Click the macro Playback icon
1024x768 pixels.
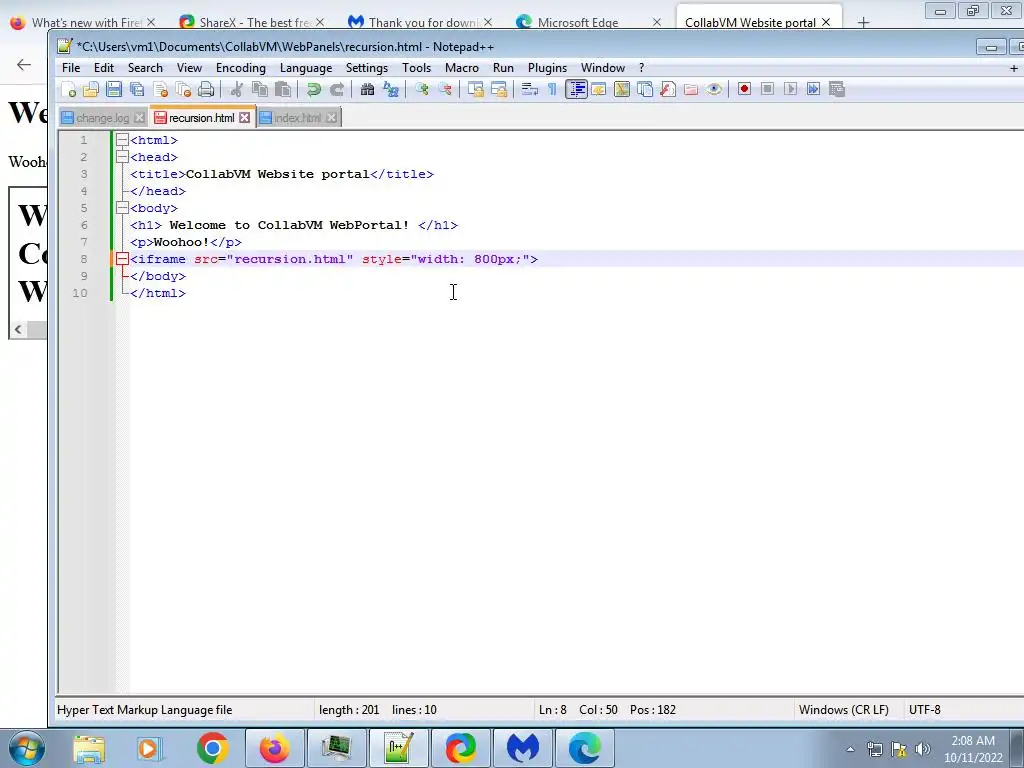coord(790,89)
